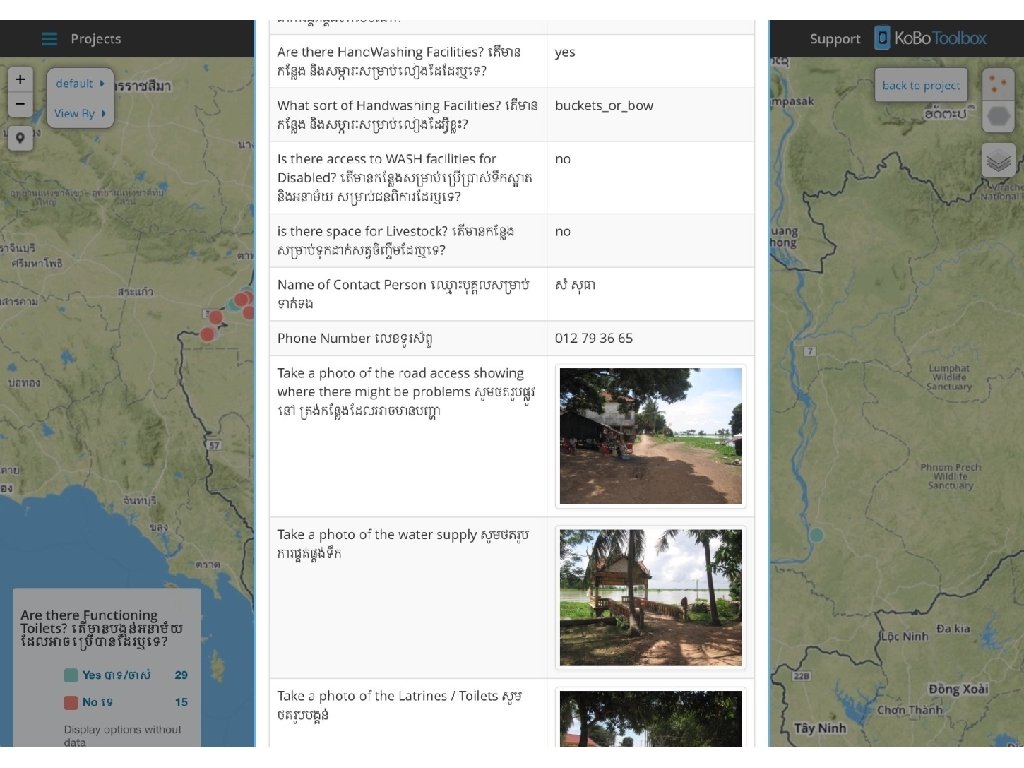Zoom out the map with minus button
Viewport: 1024px width, 768px height.
(x=20, y=104)
